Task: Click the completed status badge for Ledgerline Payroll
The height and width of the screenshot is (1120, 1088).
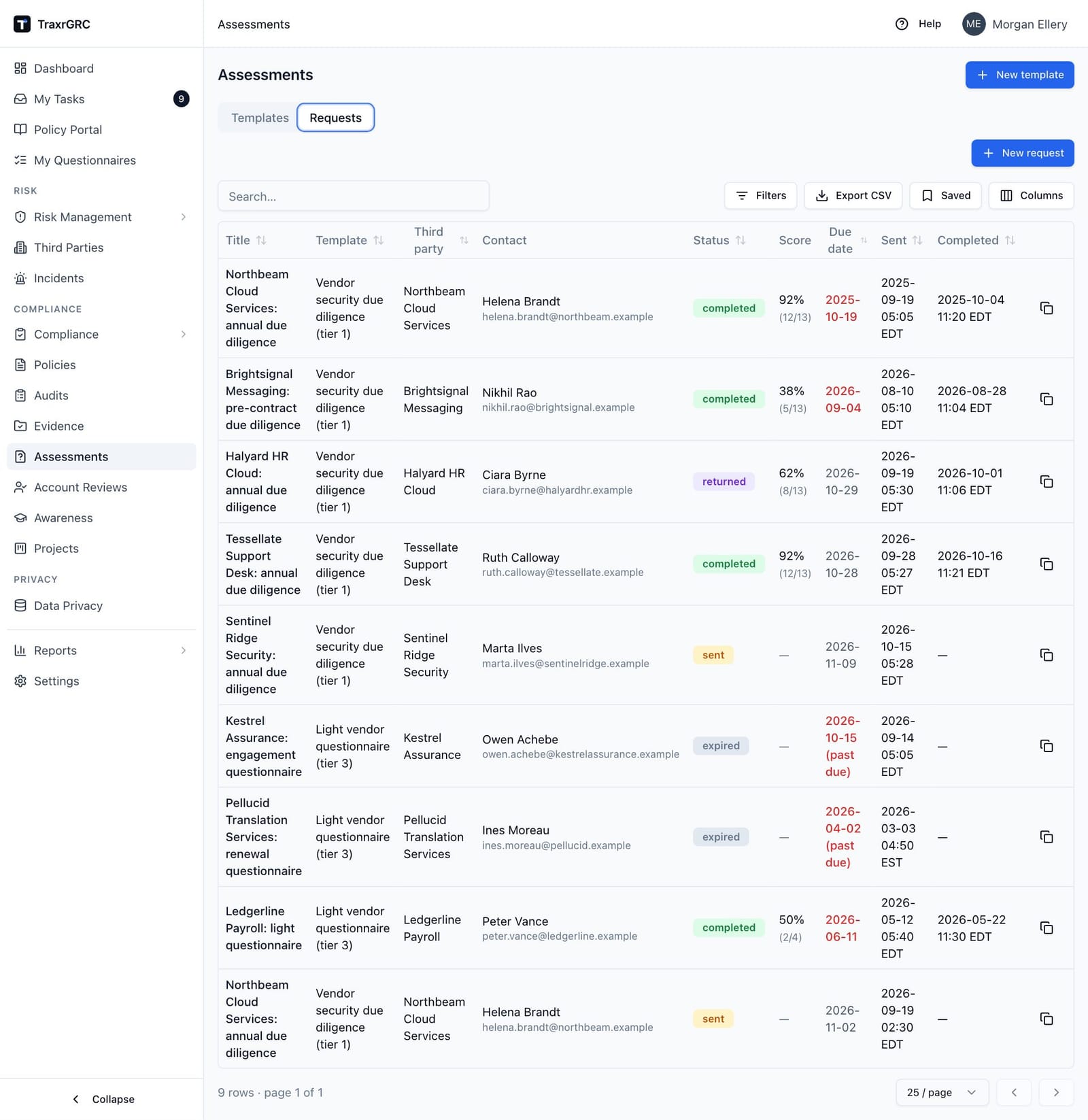Action: tap(729, 928)
